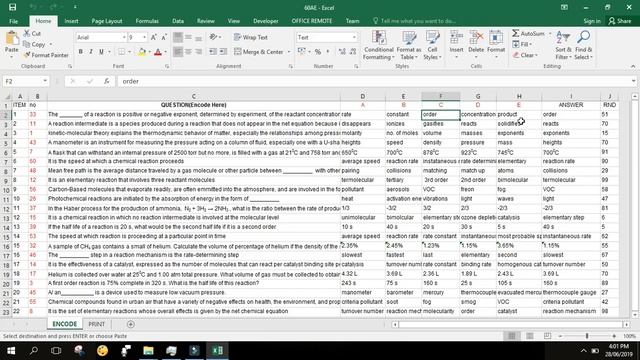Open Format as Table gallery
This screenshot has width=640, height=360.
(x=409, y=45)
